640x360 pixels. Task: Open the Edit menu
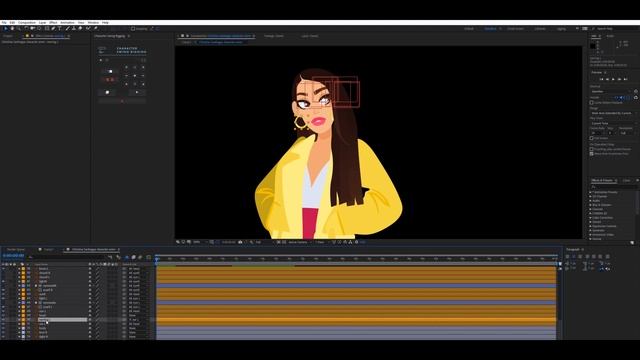[12, 23]
